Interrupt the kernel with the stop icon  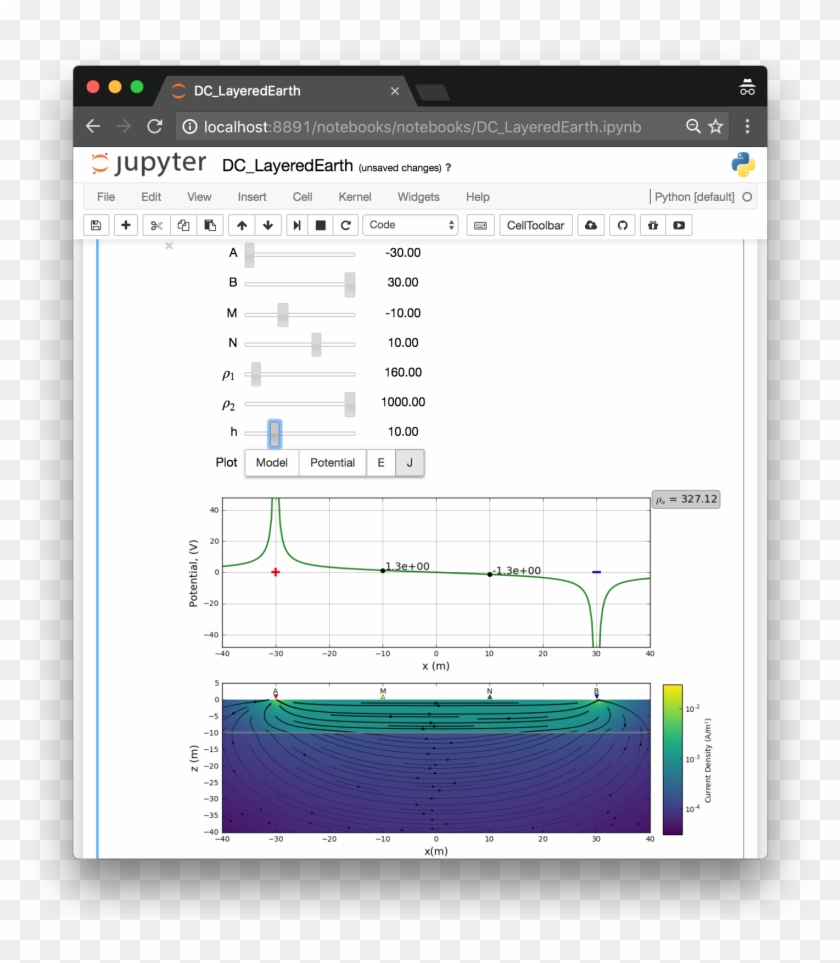tap(322, 225)
